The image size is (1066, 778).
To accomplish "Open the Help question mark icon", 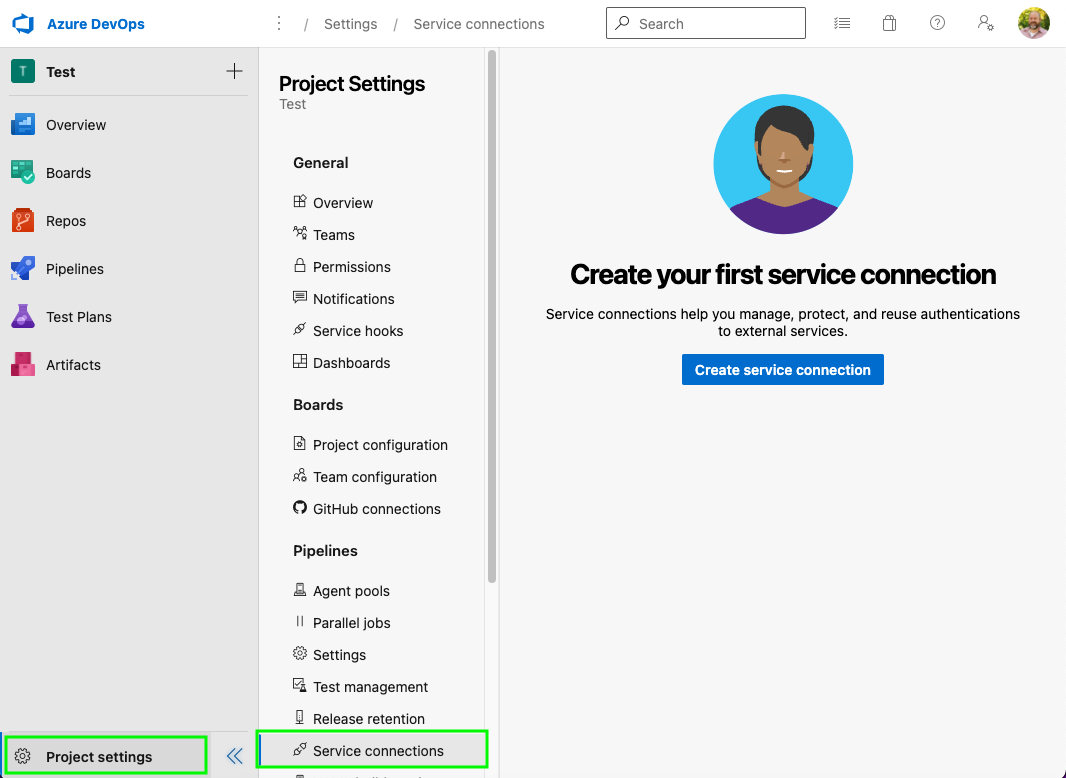I will click(x=937, y=23).
